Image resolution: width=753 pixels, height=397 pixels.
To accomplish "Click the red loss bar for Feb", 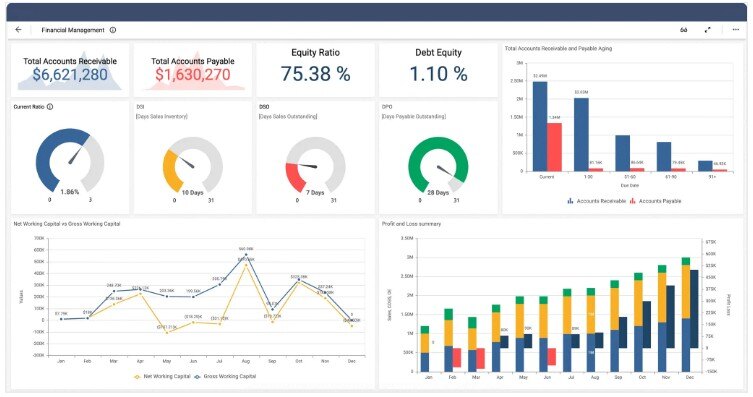I will [457, 358].
